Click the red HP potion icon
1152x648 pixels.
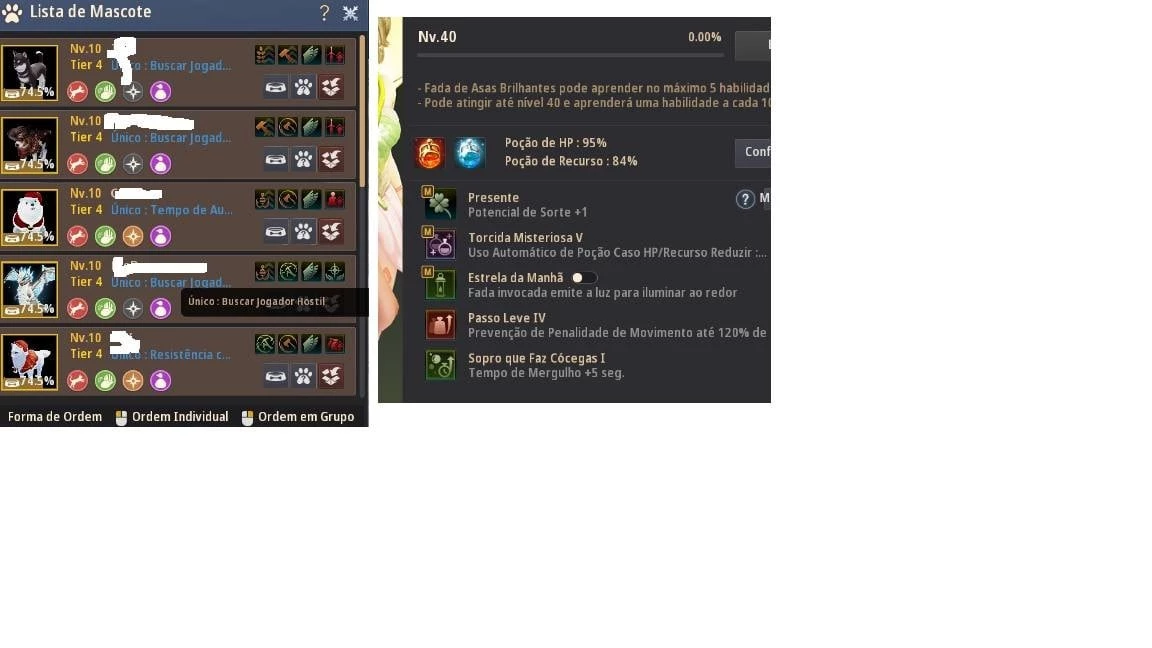(429, 152)
